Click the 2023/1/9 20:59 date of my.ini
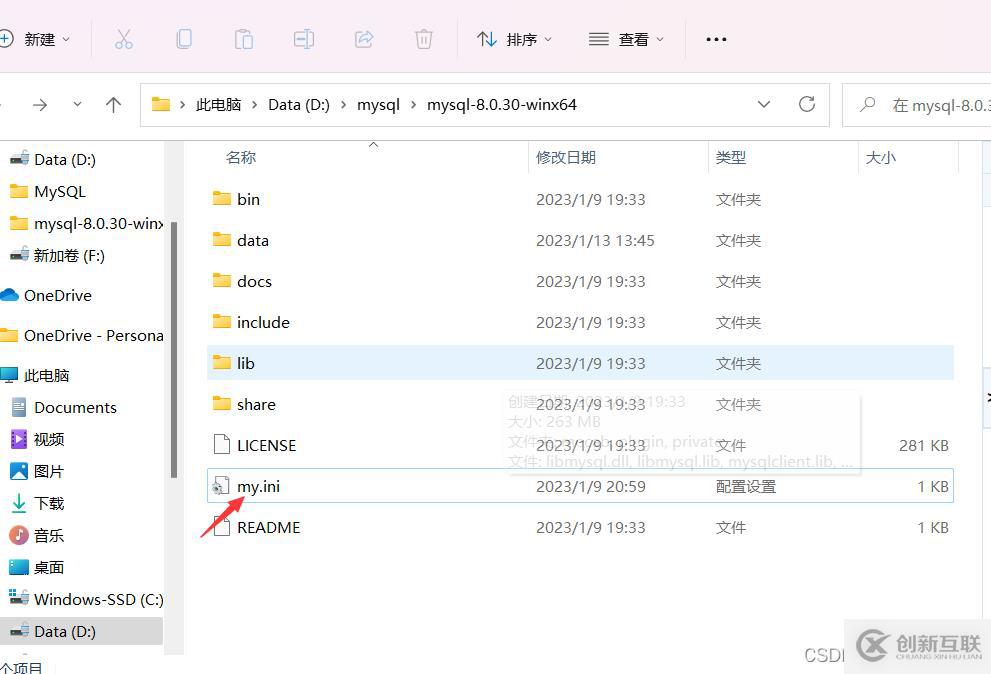This screenshot has height=674, width=991. pyautogui.click(x=590, y=486)
